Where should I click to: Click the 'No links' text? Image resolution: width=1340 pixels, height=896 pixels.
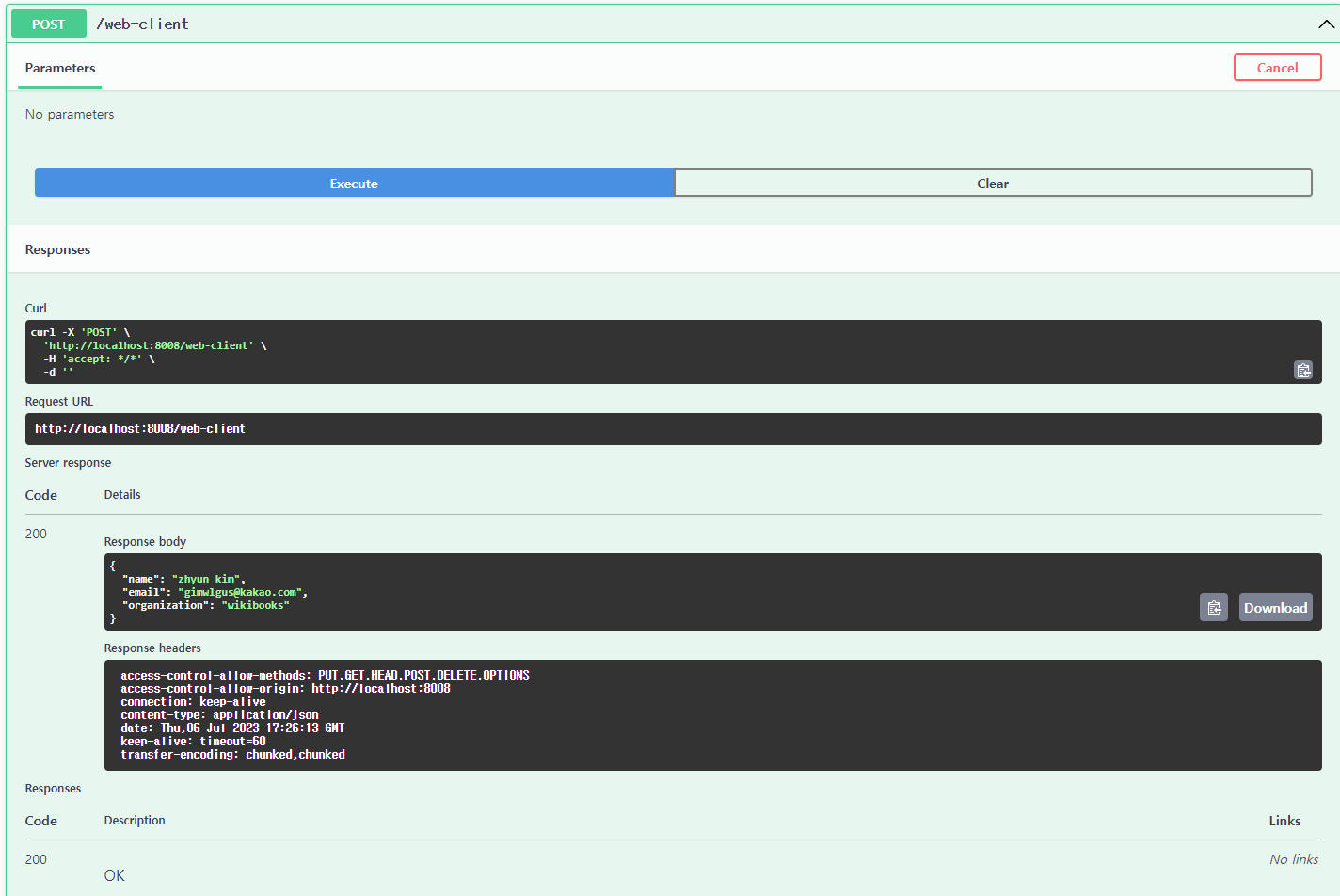point(1294,859)
